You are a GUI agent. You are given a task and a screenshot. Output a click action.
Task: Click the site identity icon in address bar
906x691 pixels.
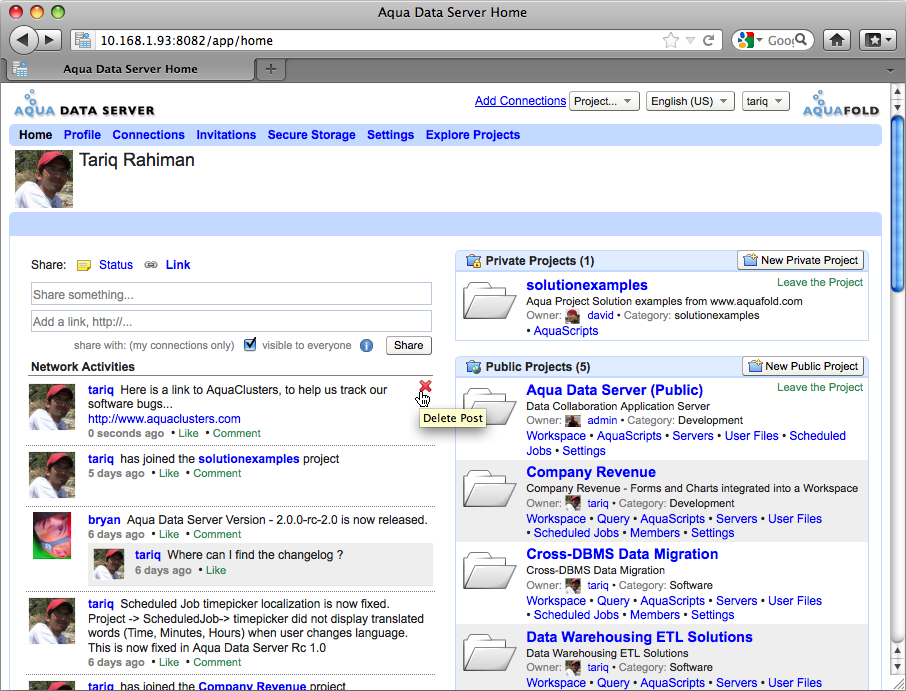83,40
